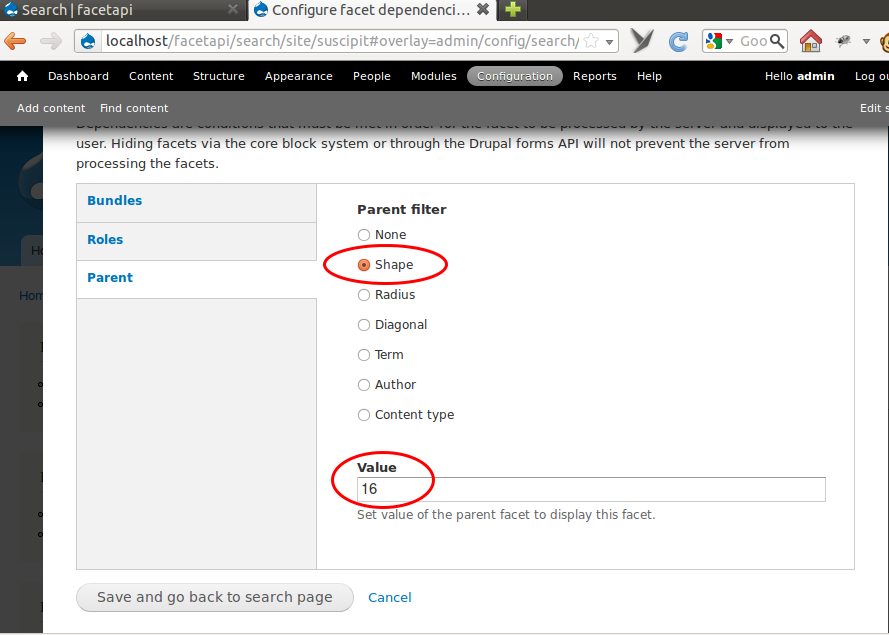Click the browser forward arrow button
The width and height of the screenshot is (889, 635).
51,41
